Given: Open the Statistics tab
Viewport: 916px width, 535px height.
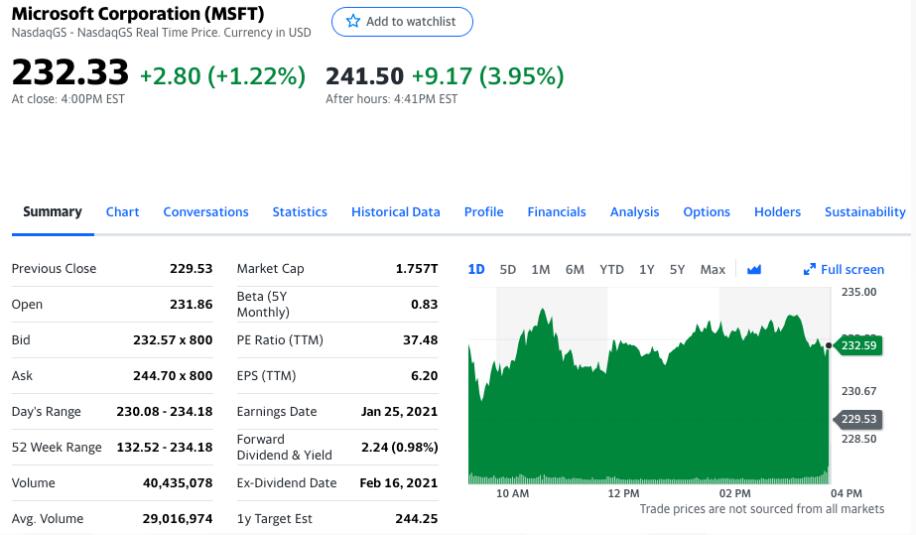Looking at the screenshot, I should click(x=300, y=211).
